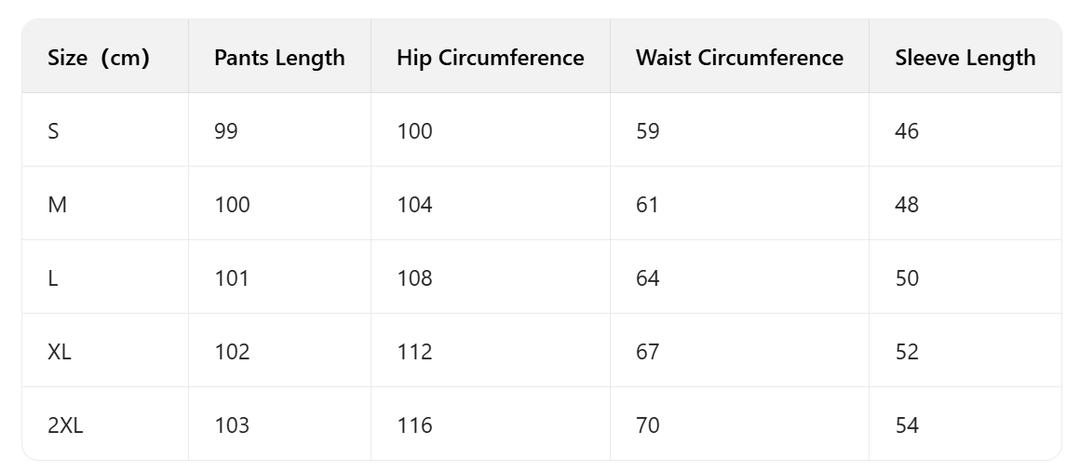Select waist circumference value 59
The height and width of the screenshot is (472, 1080).
(x=648, y=131)
